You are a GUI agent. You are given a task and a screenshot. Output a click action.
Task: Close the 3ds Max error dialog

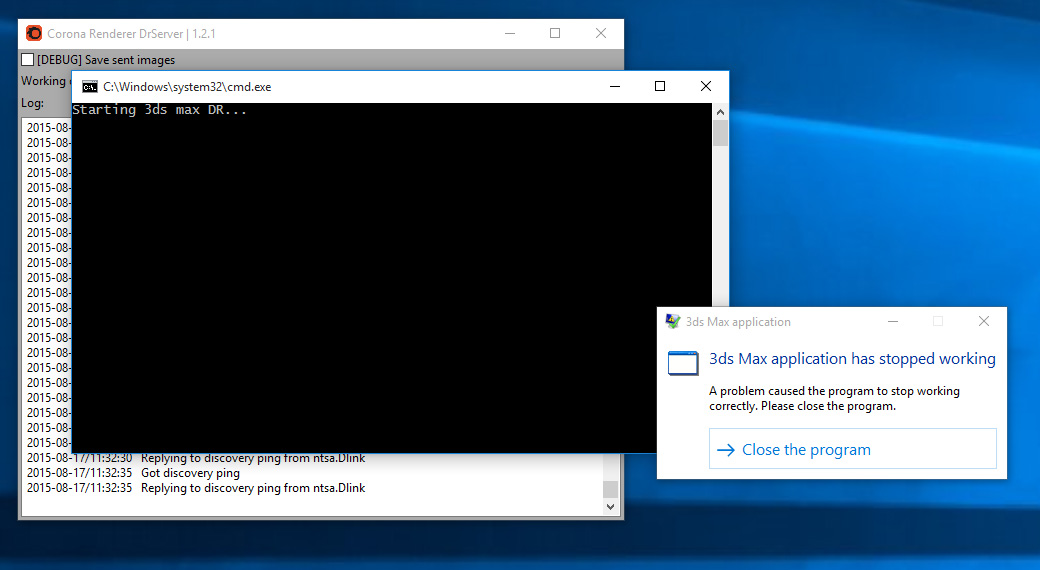click(x=984, y=322)
